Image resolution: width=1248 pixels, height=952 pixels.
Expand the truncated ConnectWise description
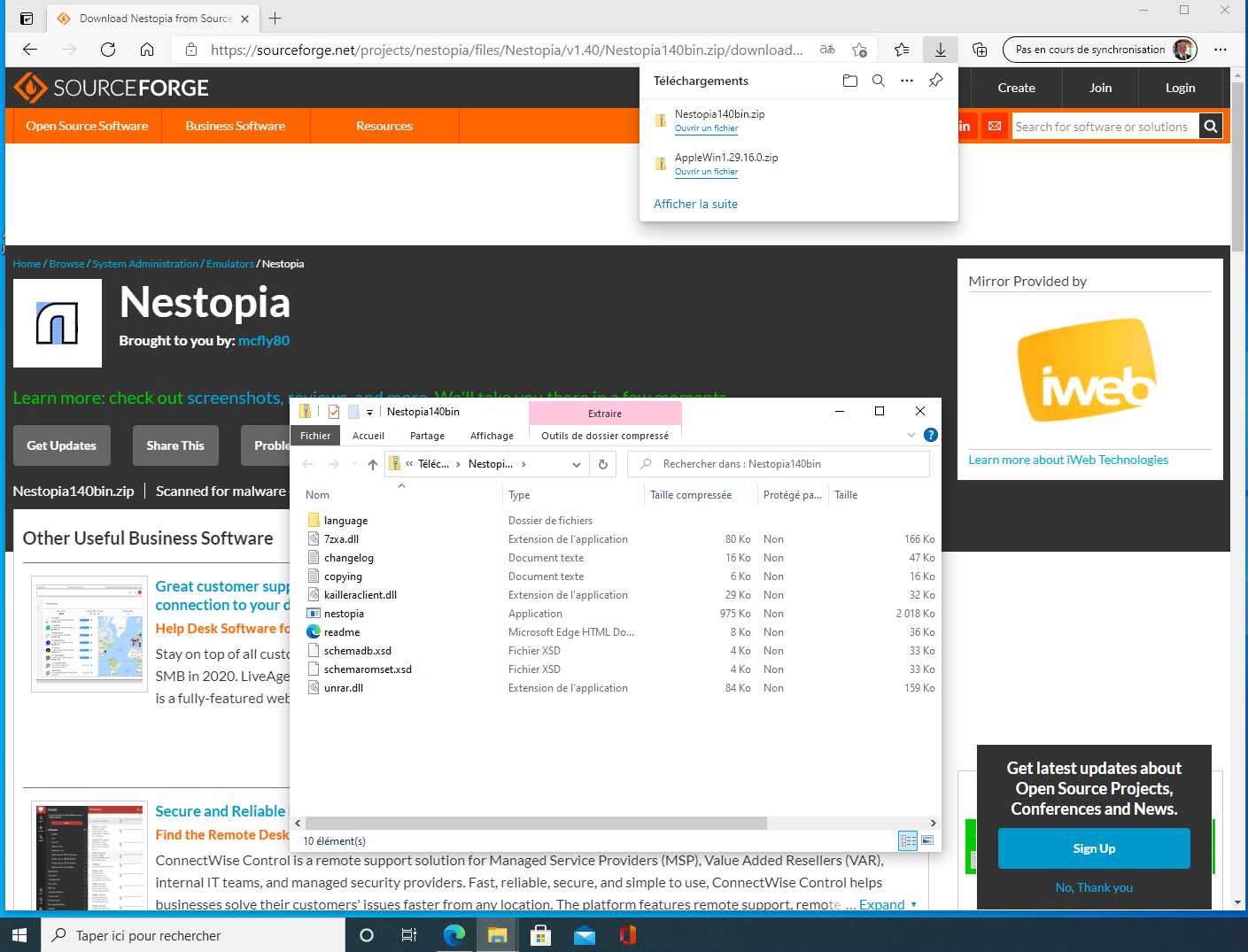pos(888,904)
